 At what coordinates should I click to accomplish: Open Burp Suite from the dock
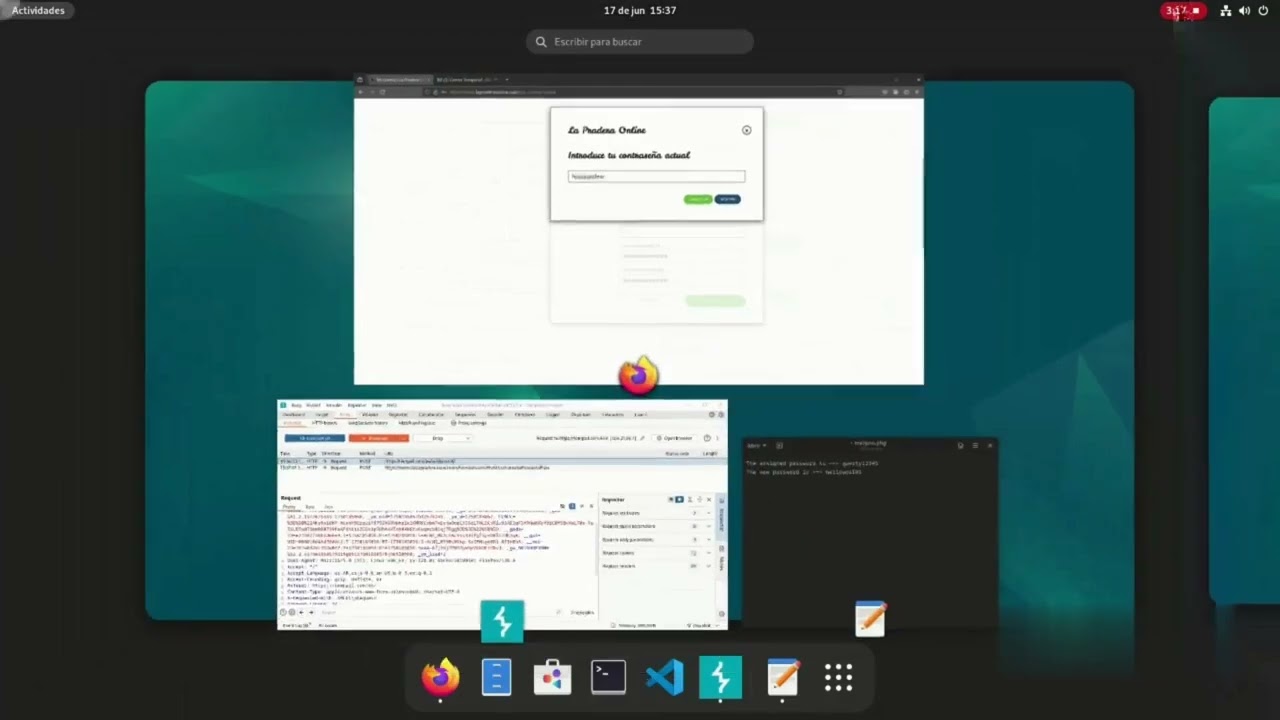tap(720, 678)
